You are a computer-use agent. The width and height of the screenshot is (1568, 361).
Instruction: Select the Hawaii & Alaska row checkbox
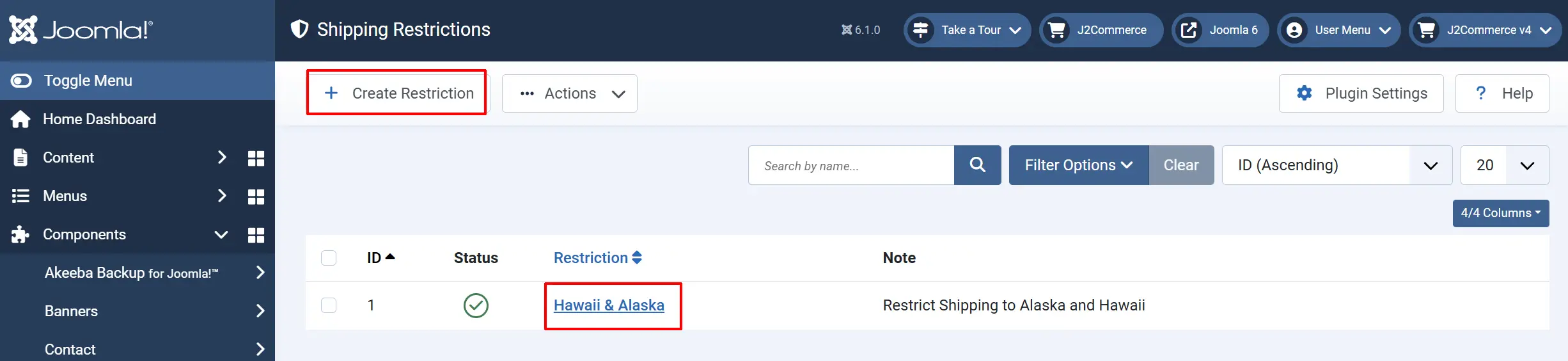329,305
